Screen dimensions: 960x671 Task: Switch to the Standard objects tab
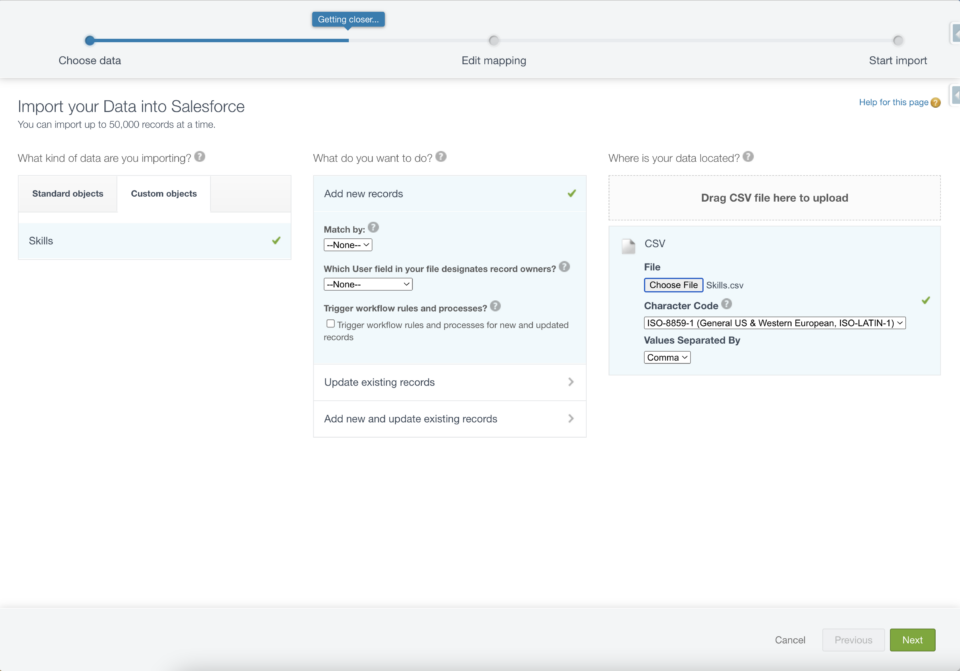click(x=67, y=193)
